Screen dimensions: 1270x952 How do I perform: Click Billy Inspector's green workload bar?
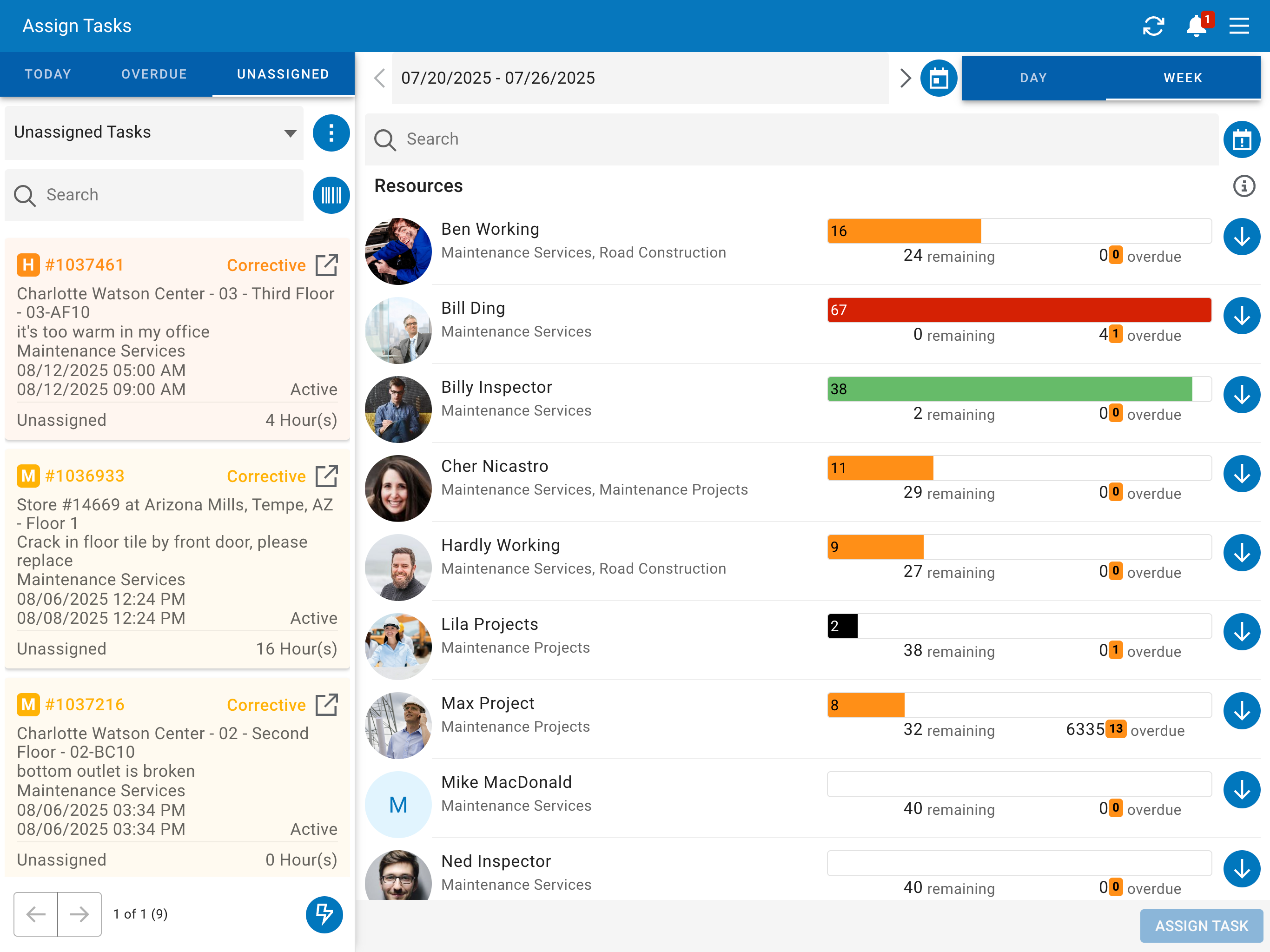tap(1009, 389)
